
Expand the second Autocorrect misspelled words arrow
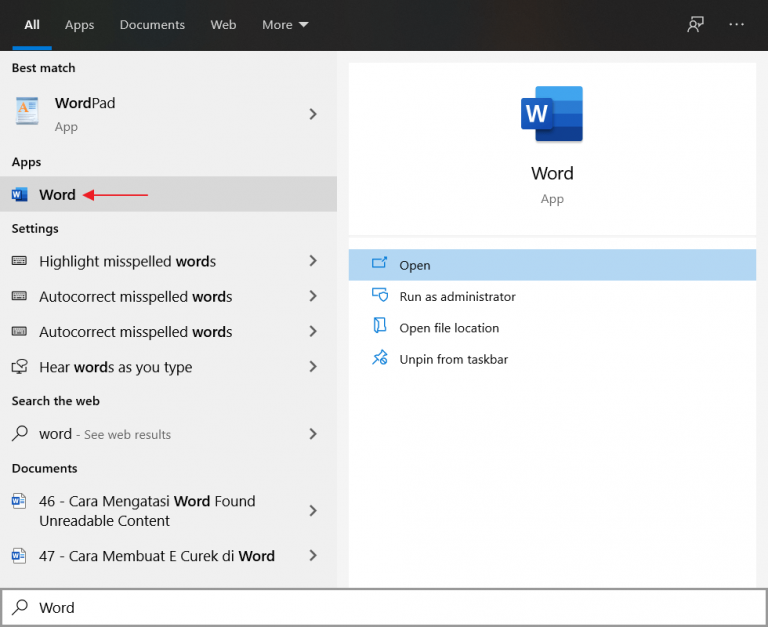[313, 331]
